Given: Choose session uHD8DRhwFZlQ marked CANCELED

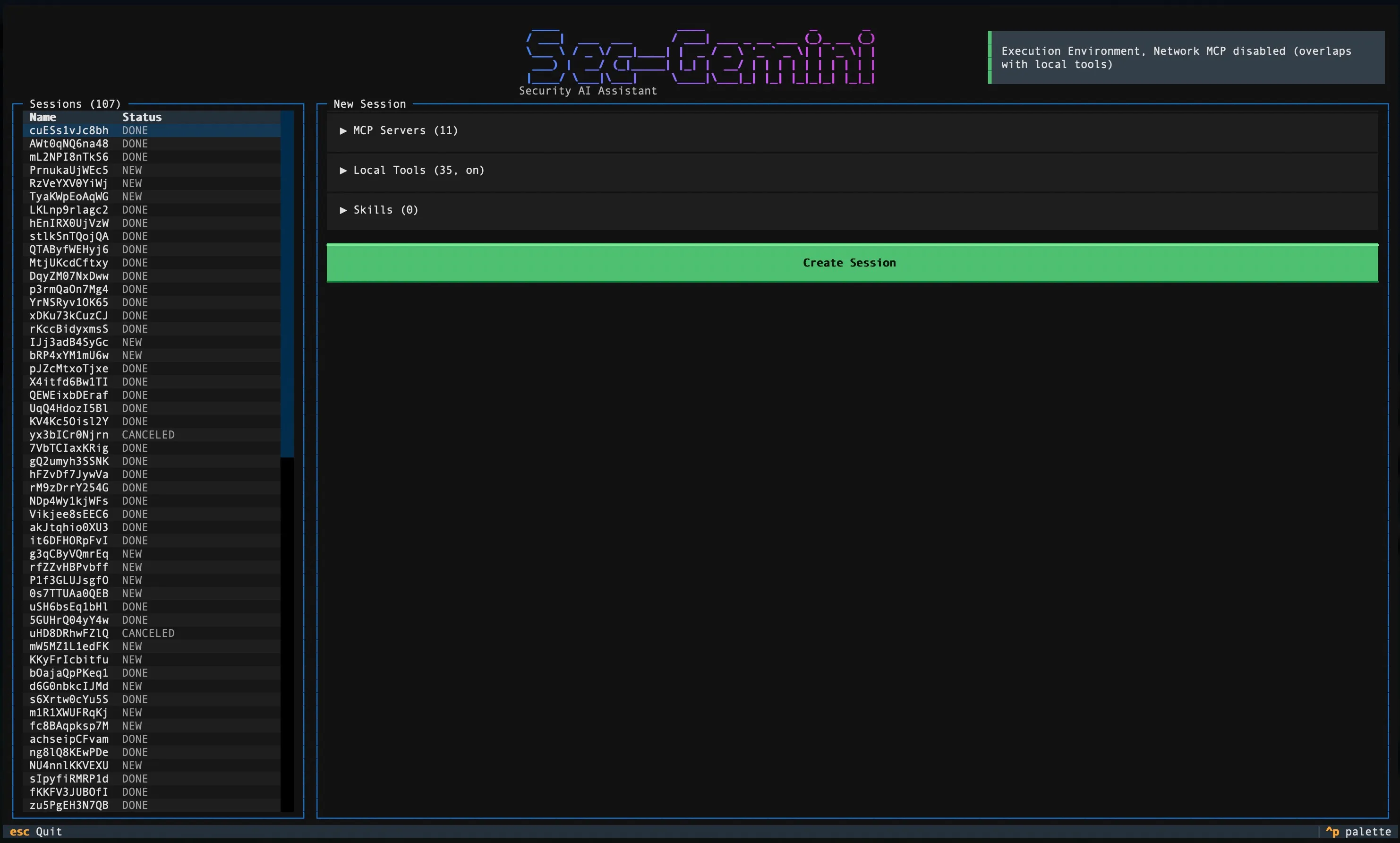Looking at the screenshot, I should (x=68, y=633).
